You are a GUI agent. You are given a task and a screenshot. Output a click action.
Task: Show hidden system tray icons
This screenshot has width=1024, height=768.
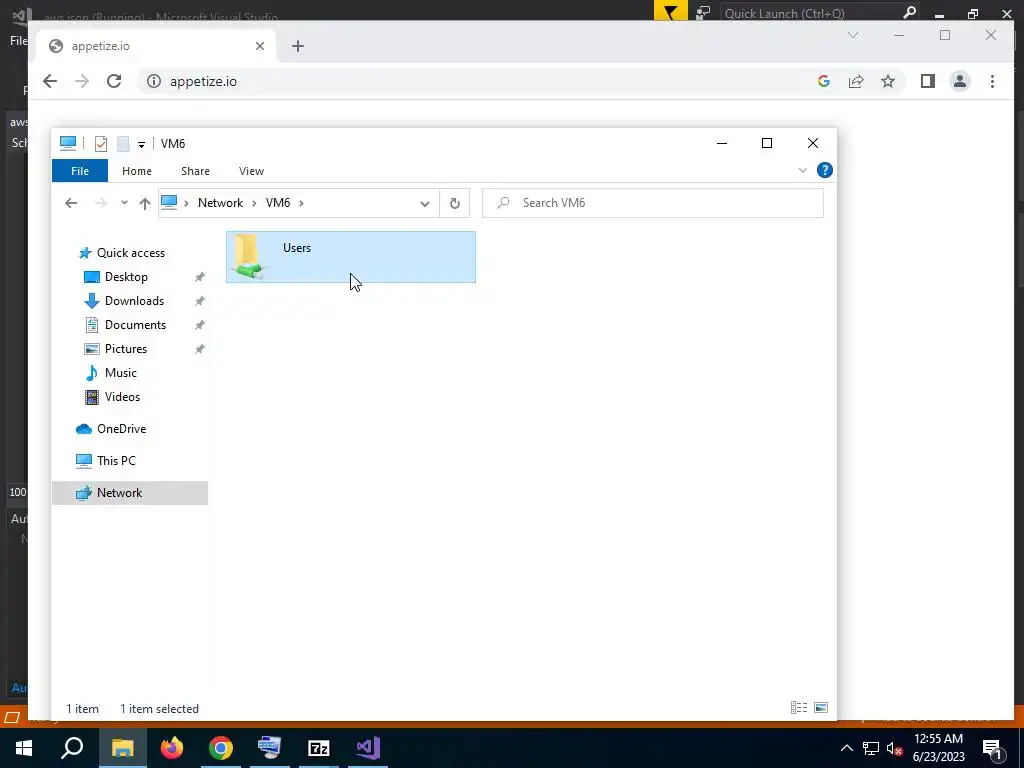click(x=846, y=748)
